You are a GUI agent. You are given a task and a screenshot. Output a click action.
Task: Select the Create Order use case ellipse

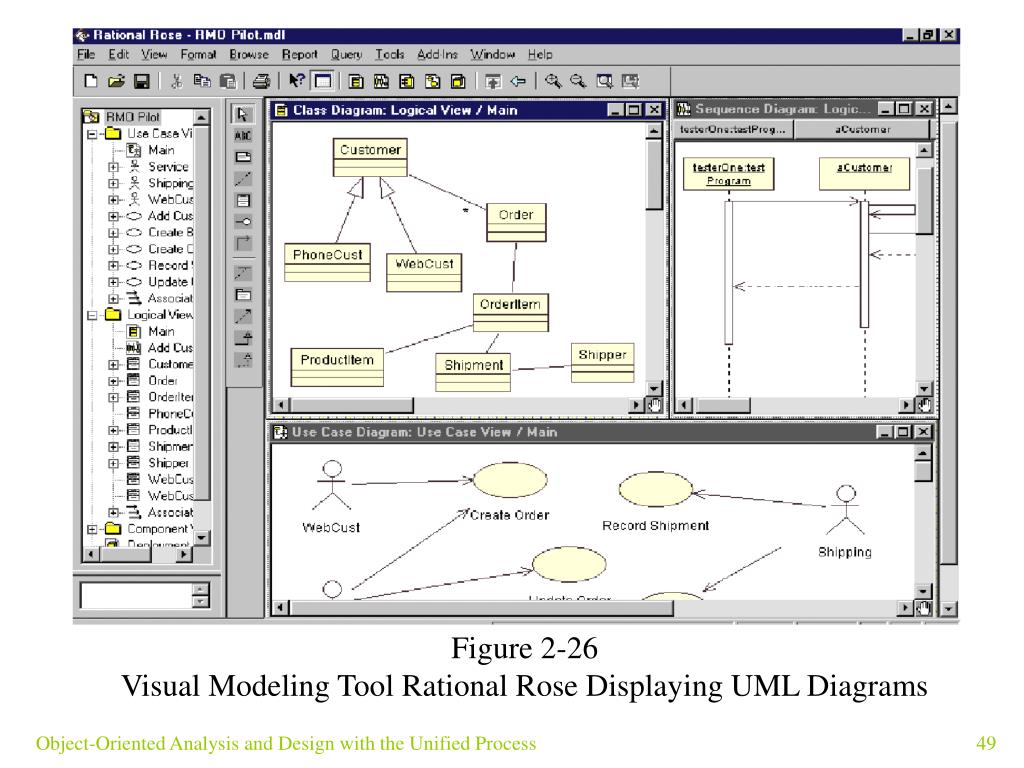509,480
